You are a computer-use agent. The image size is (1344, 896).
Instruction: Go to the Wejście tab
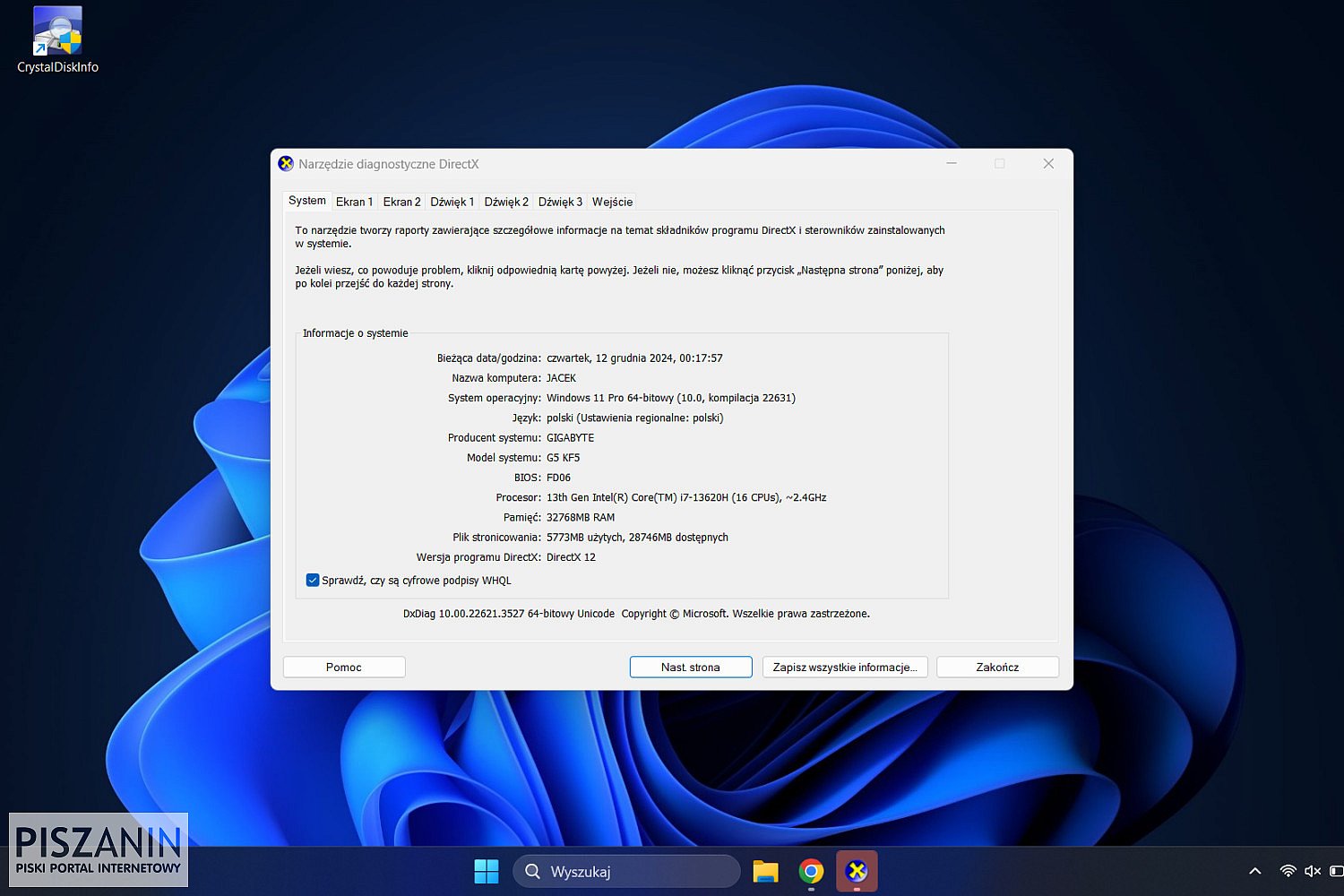tap(612, 202)
